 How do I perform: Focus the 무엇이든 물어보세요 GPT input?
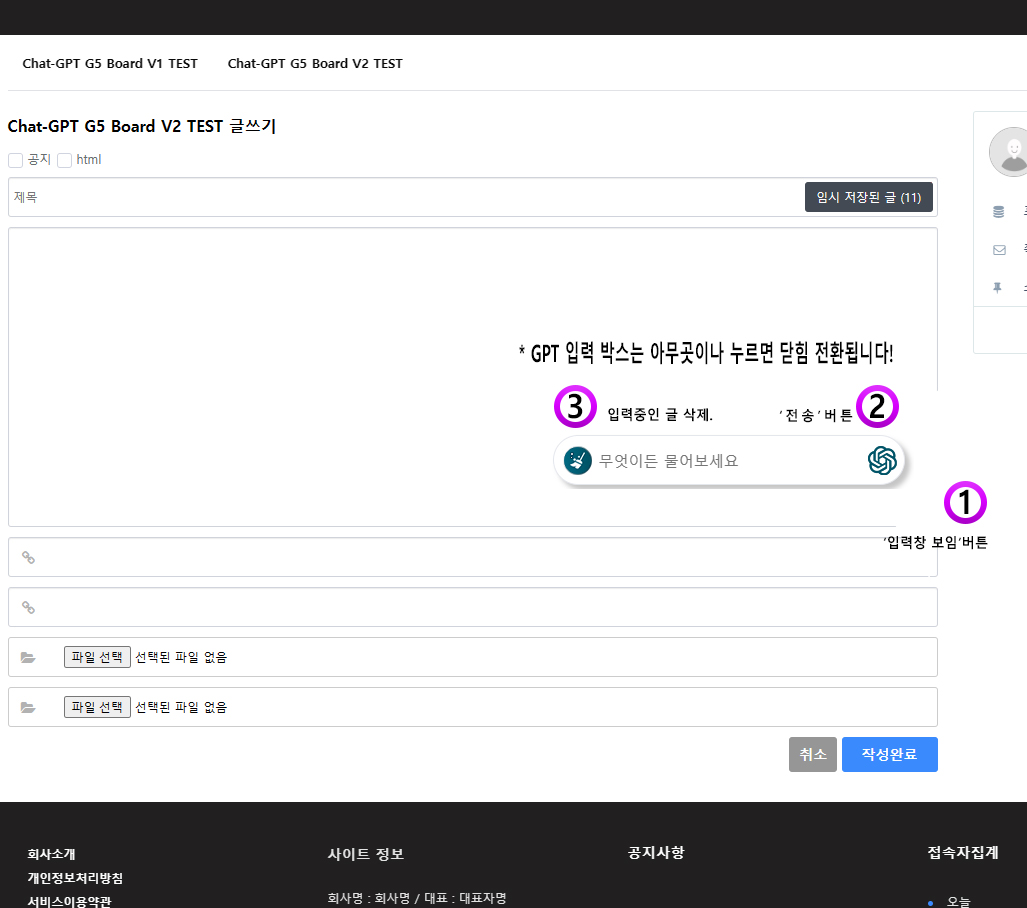729,461
